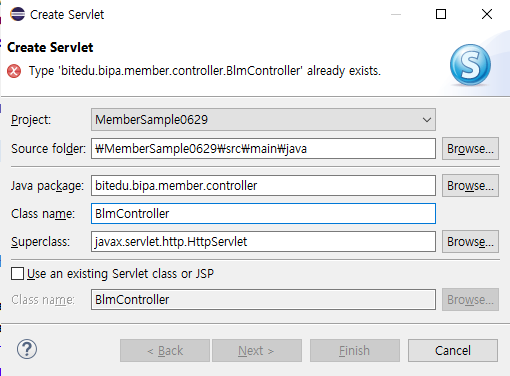510x376 pixels.
Task: Click the Java package: label
Action: tap(47, 186)
